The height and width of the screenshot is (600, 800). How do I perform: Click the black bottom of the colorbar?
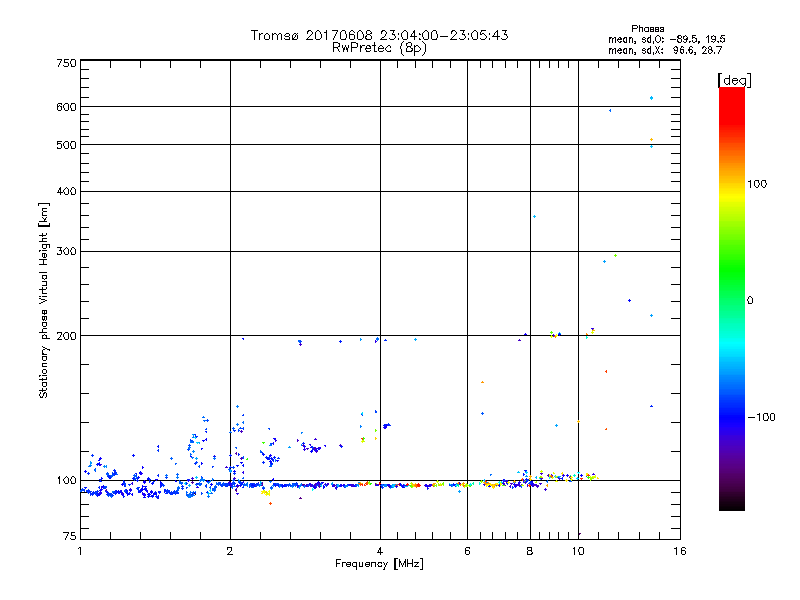coord(731,505)
